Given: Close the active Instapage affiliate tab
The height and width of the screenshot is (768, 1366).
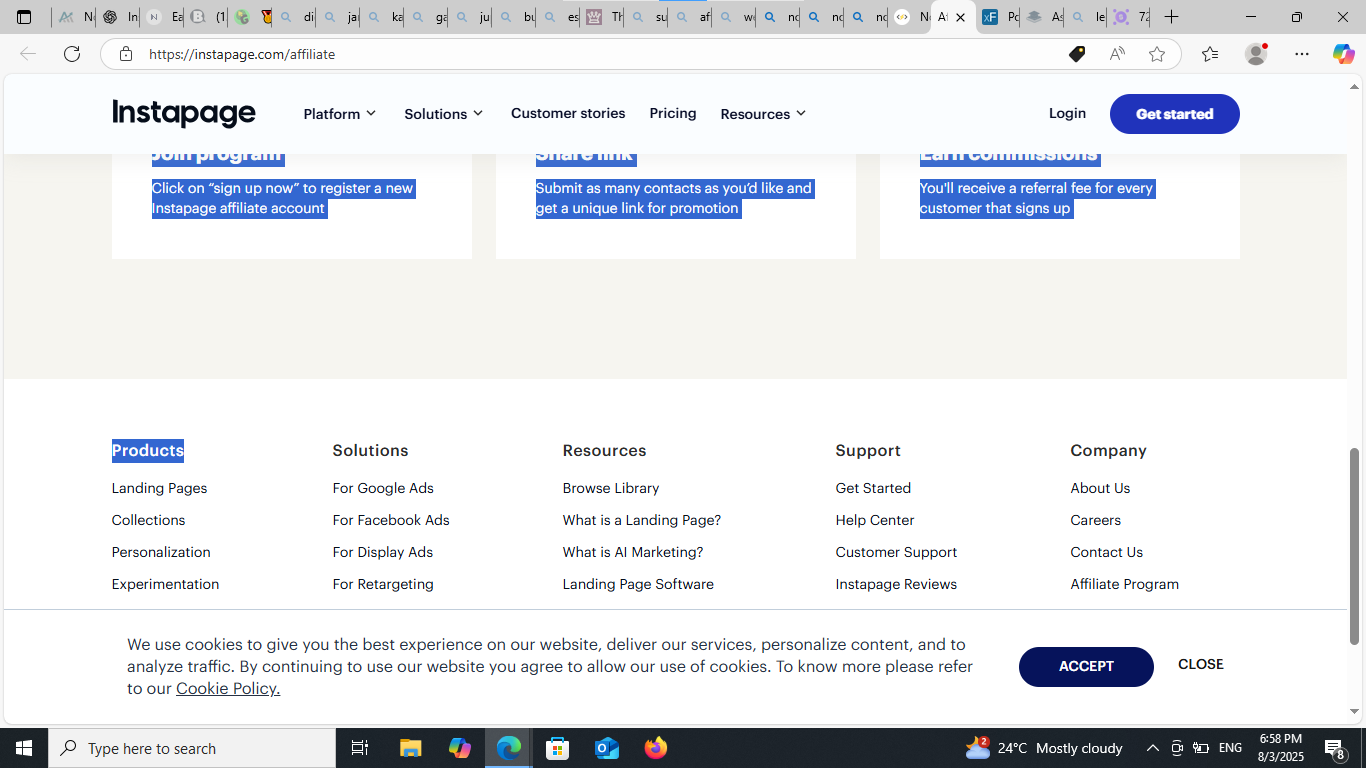Looking at the screenshot, I should click(960, 17).
